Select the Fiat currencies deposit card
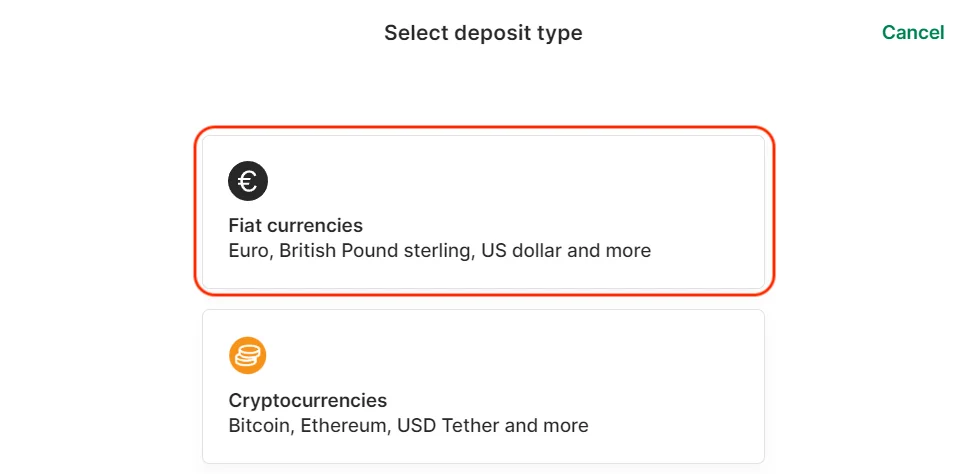This screenshot has width=974, height=474. [x=483, y=212]
